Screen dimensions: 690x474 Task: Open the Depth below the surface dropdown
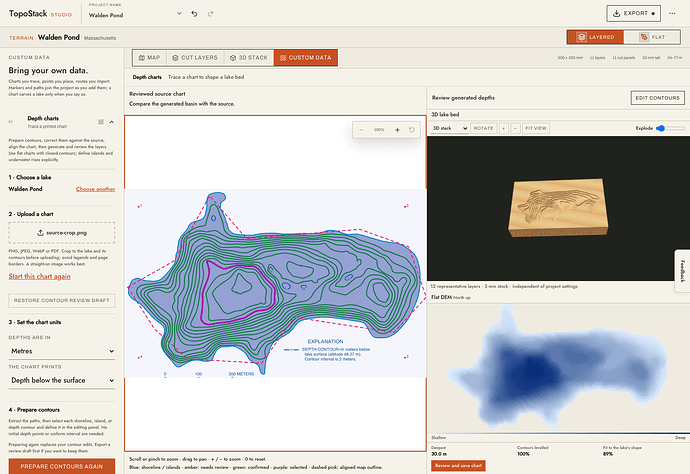62,380
